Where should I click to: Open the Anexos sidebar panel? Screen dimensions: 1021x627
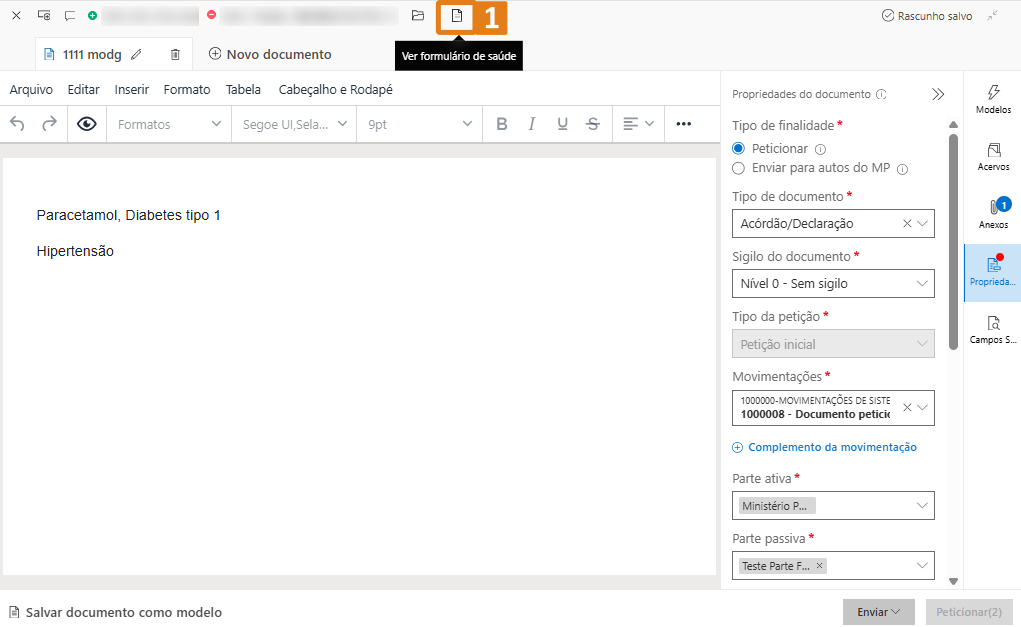click(993, 214)
